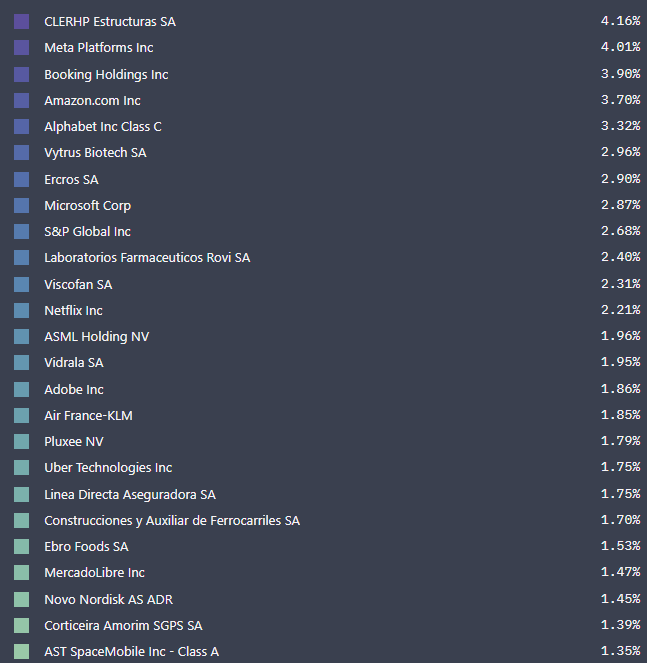This screenshot has width=647, height=663.
Task: Select the Meta Platforms Inc holding name
Action: (x=99, y=48)
